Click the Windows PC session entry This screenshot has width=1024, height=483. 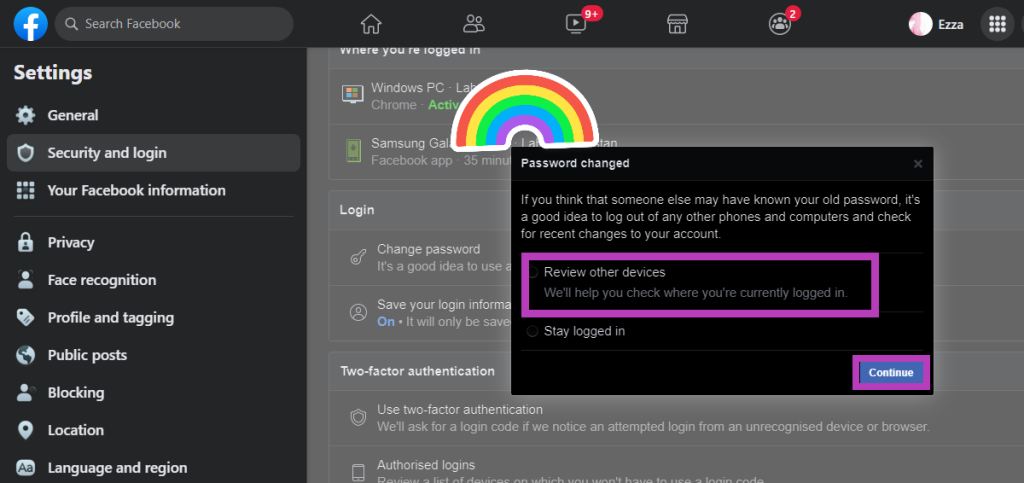[x=677, y=95]
